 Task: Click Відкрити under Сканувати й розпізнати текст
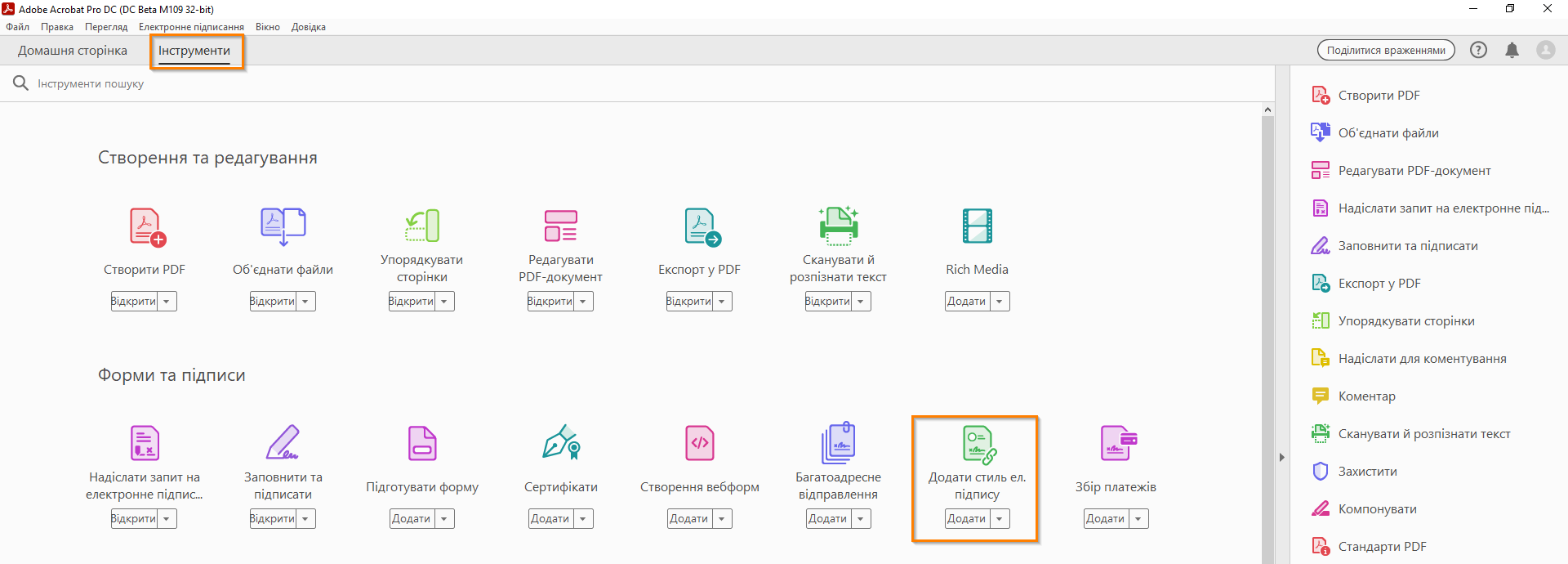click(x=828, y=302)
